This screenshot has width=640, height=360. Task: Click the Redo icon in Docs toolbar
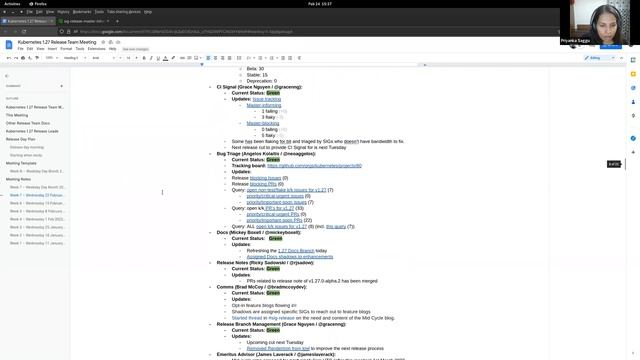click(x=16, y=58)
